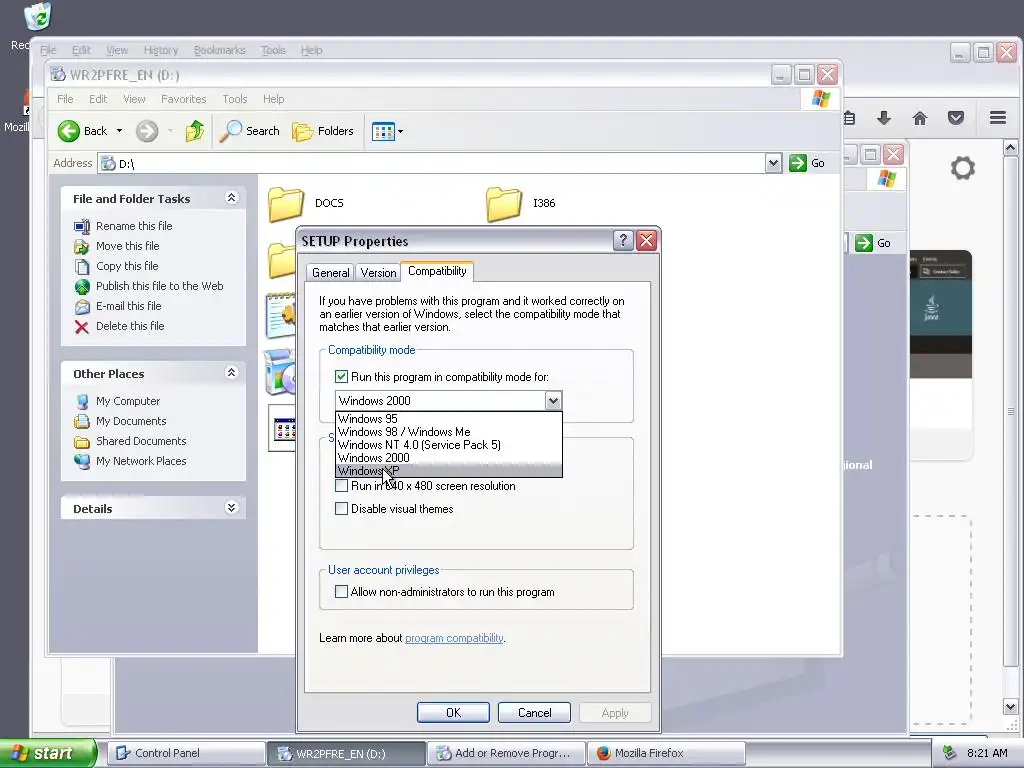The width and height of the screenshot is (1024, 768).
Task: Open My Network Places link
Action: coord(141,461)
